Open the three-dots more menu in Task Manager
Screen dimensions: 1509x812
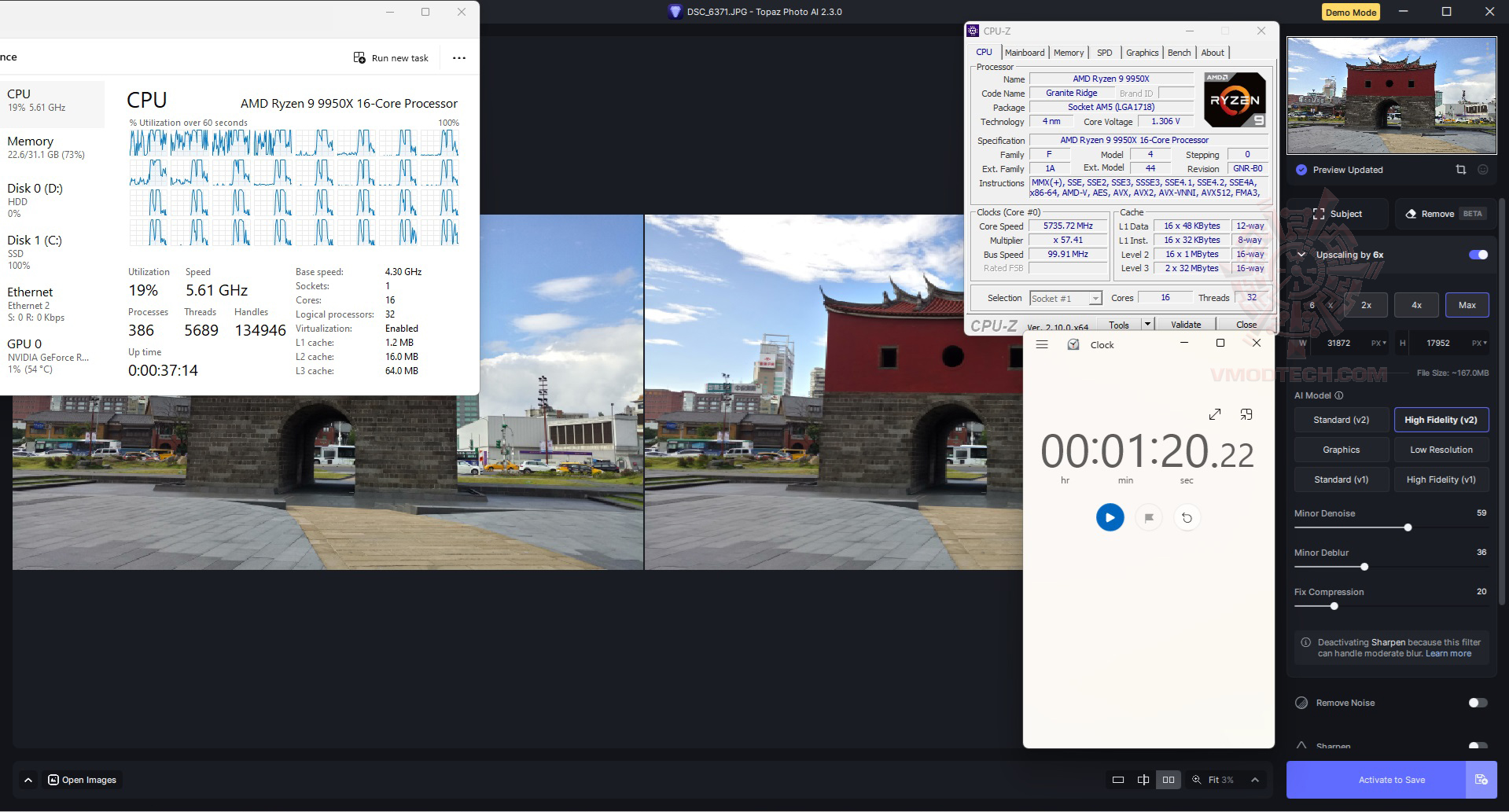tap(459, 58)
